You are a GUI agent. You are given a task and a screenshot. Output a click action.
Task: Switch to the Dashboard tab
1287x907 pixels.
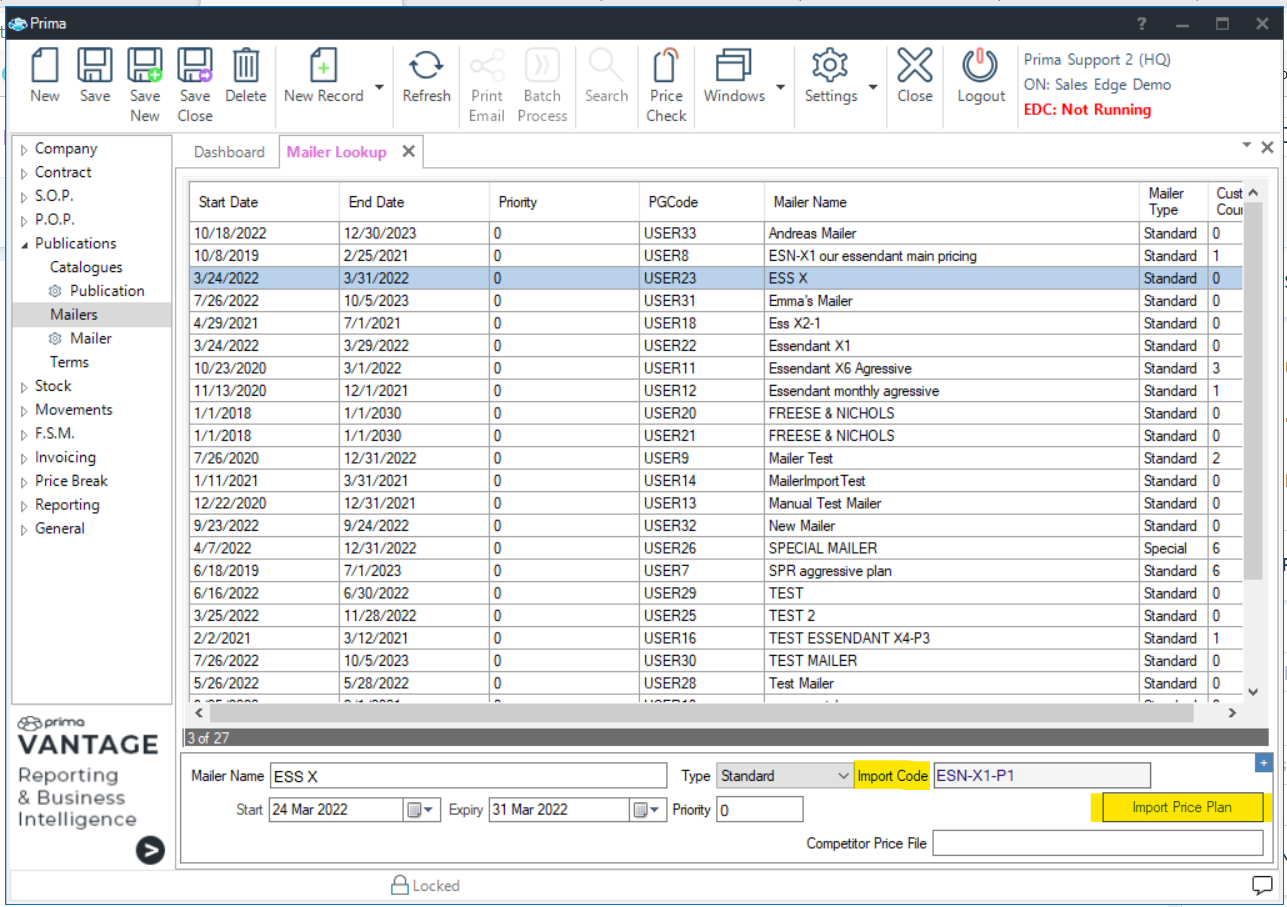coord(229,152)
